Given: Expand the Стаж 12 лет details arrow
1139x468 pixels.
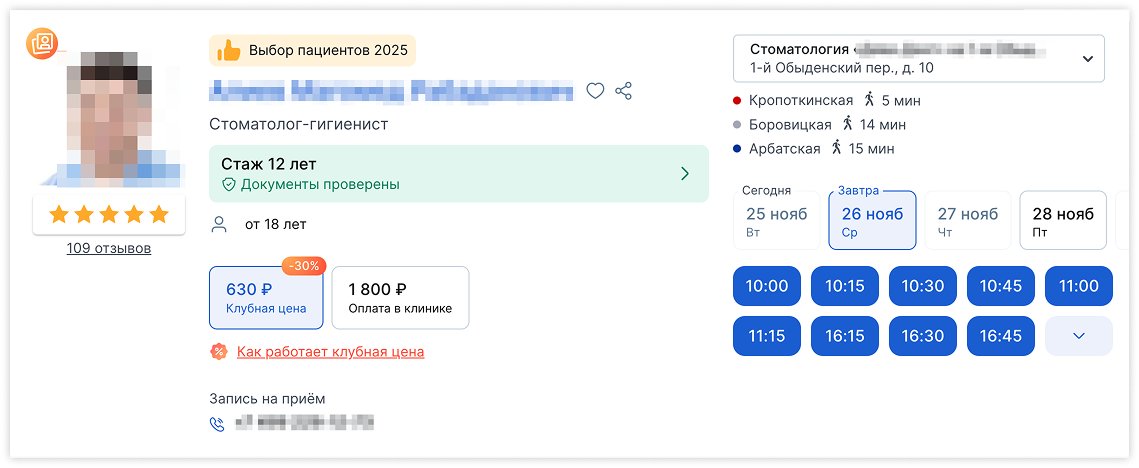Looking at the screenshot, I should (x=685, y=174).
